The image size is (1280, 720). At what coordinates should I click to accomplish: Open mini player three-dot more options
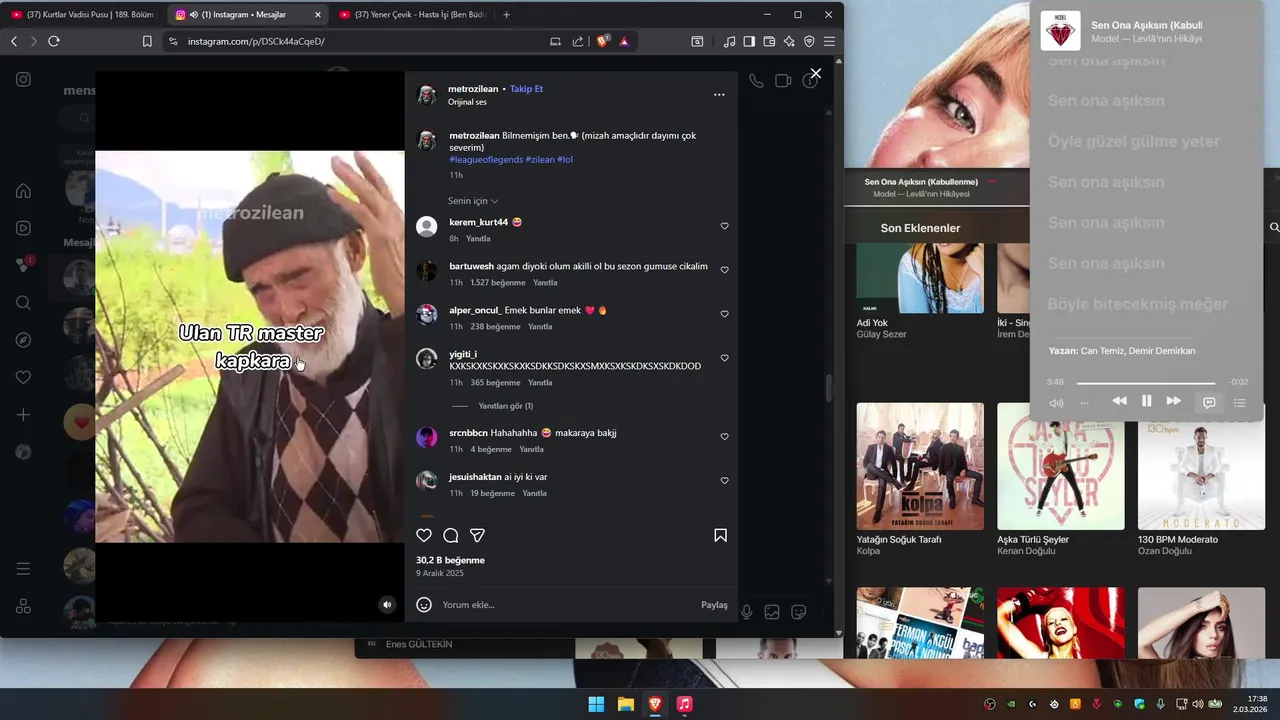click(x=1084, y=403)
